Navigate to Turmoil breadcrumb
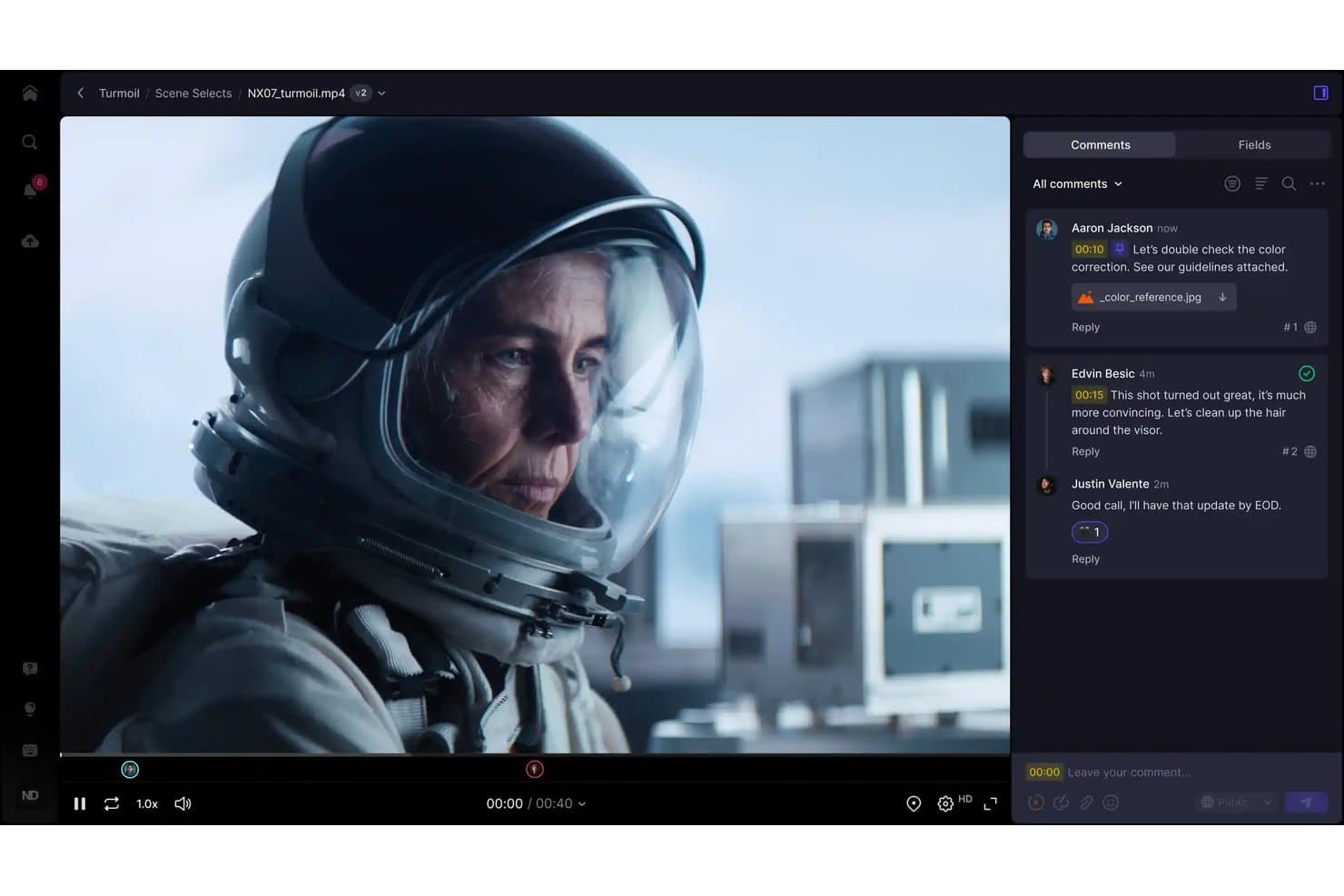1344x896 pixels. coord(119,93)
